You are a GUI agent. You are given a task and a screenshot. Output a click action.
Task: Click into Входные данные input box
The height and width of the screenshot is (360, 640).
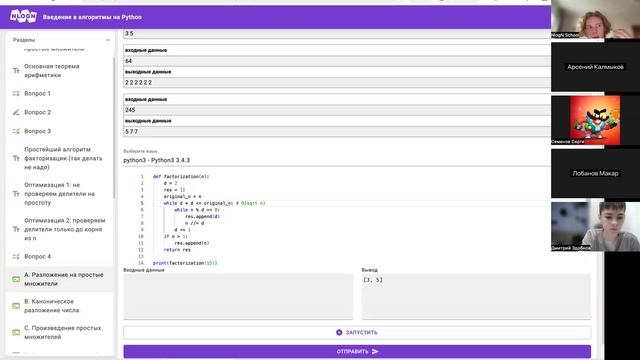click(x=238, y=296)
